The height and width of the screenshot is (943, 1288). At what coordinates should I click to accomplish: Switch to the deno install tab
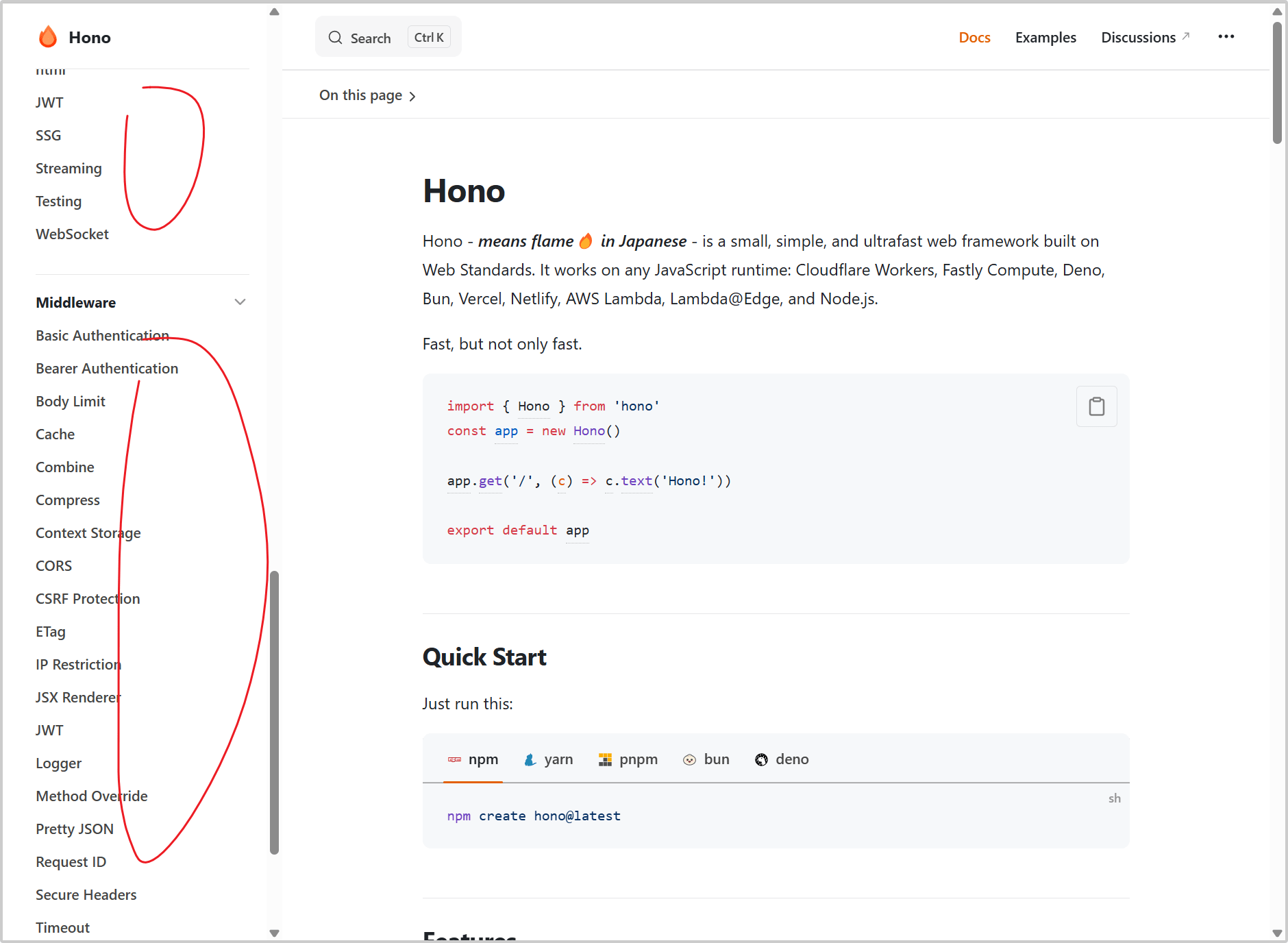click(782, 759)
